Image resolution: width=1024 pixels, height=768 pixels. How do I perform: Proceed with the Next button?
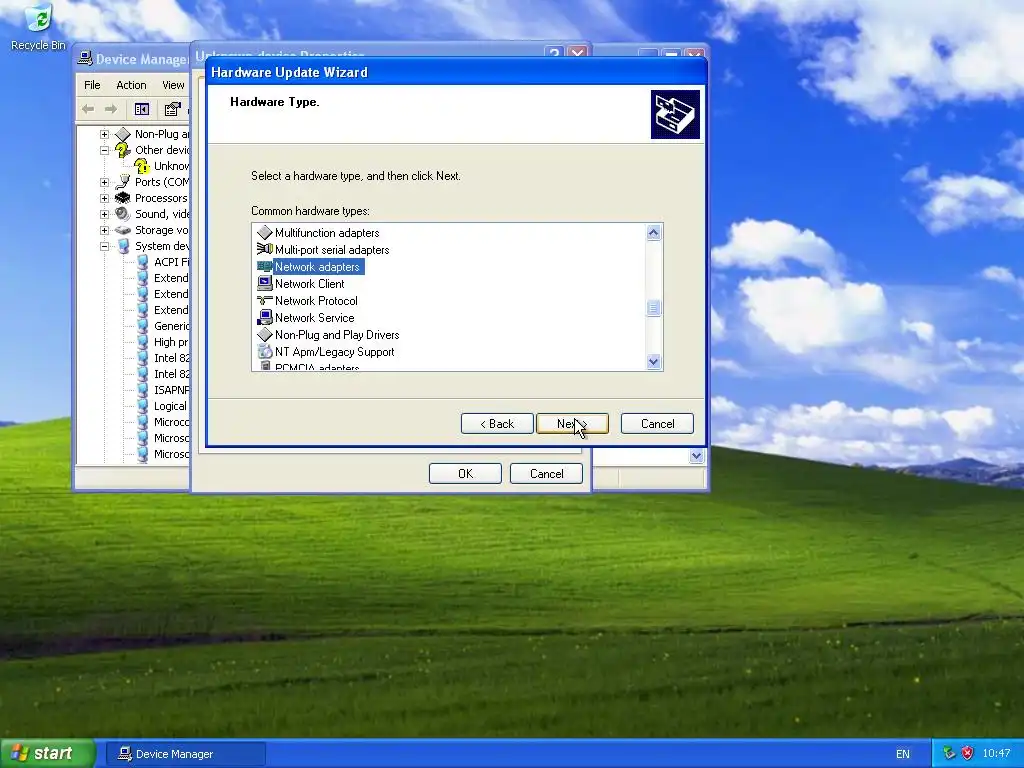[572, 424]
